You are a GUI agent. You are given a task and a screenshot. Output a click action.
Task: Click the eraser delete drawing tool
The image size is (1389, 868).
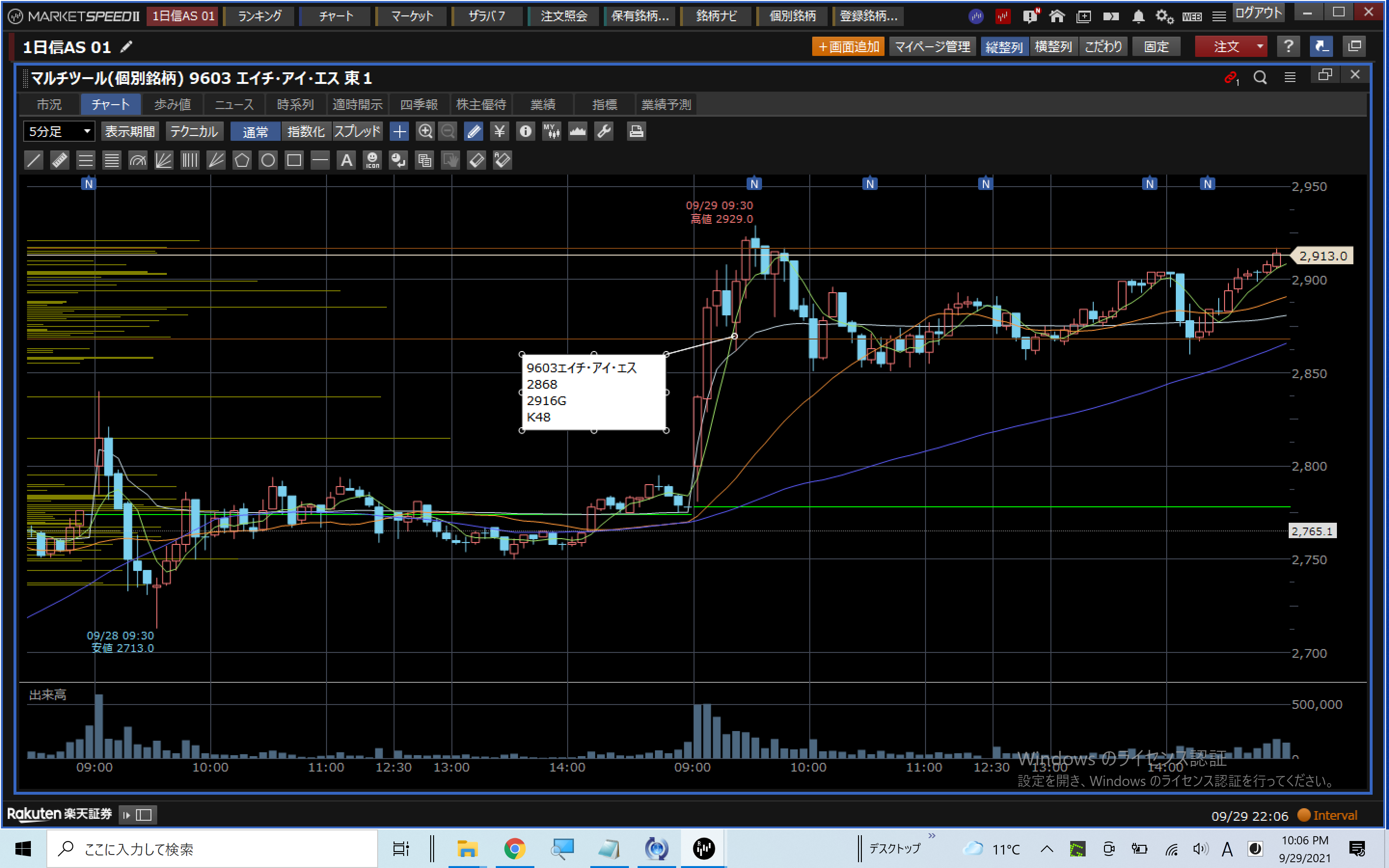477,160
